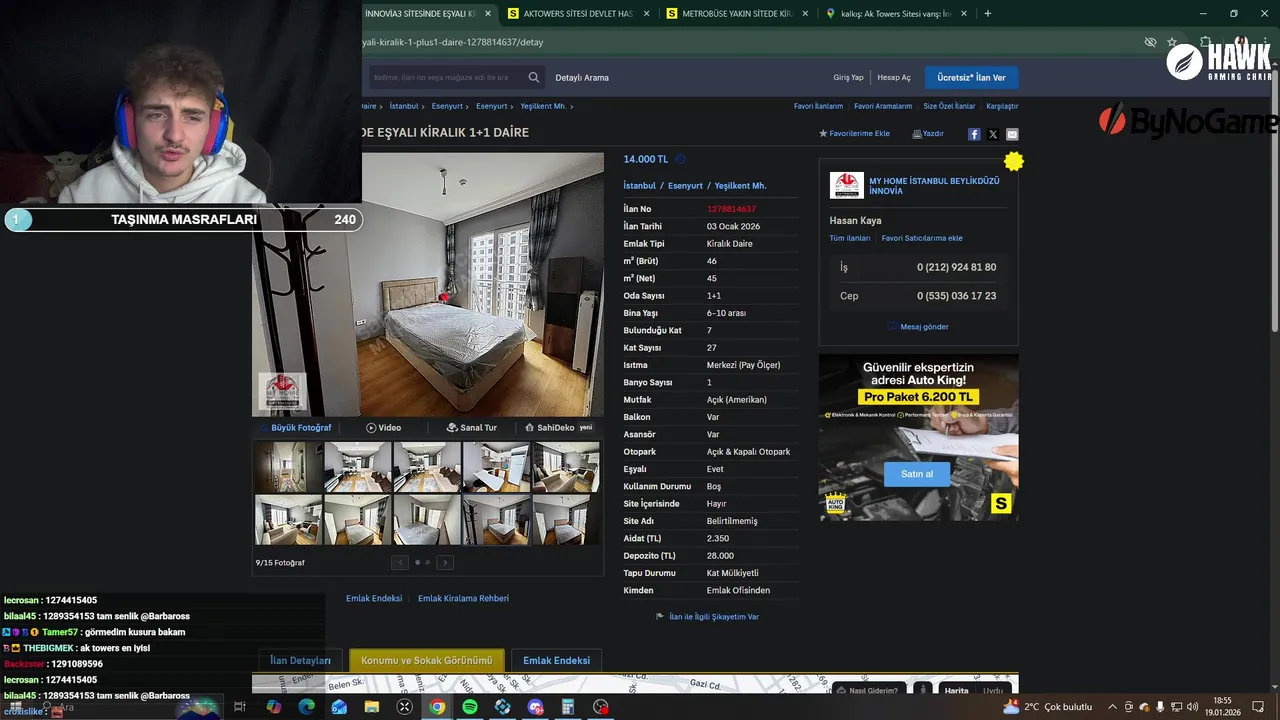Switch the map to Harita view
The image size is (1280, 720).
tap(957, 690)
